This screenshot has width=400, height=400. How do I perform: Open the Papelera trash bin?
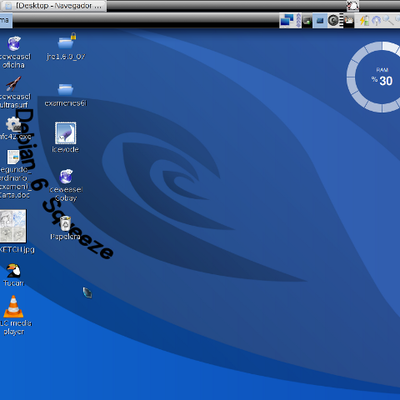[x=66, y=223]
